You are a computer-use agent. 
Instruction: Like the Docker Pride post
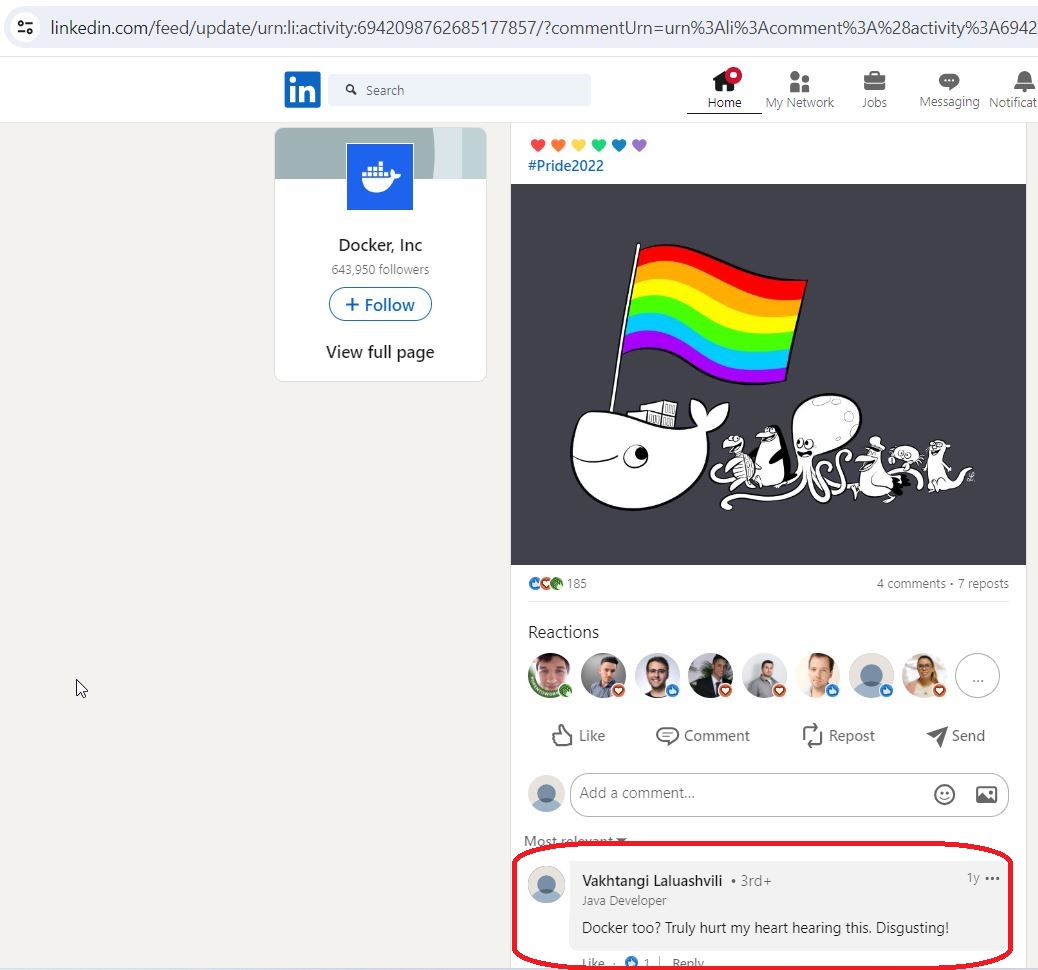coord(579,736)
